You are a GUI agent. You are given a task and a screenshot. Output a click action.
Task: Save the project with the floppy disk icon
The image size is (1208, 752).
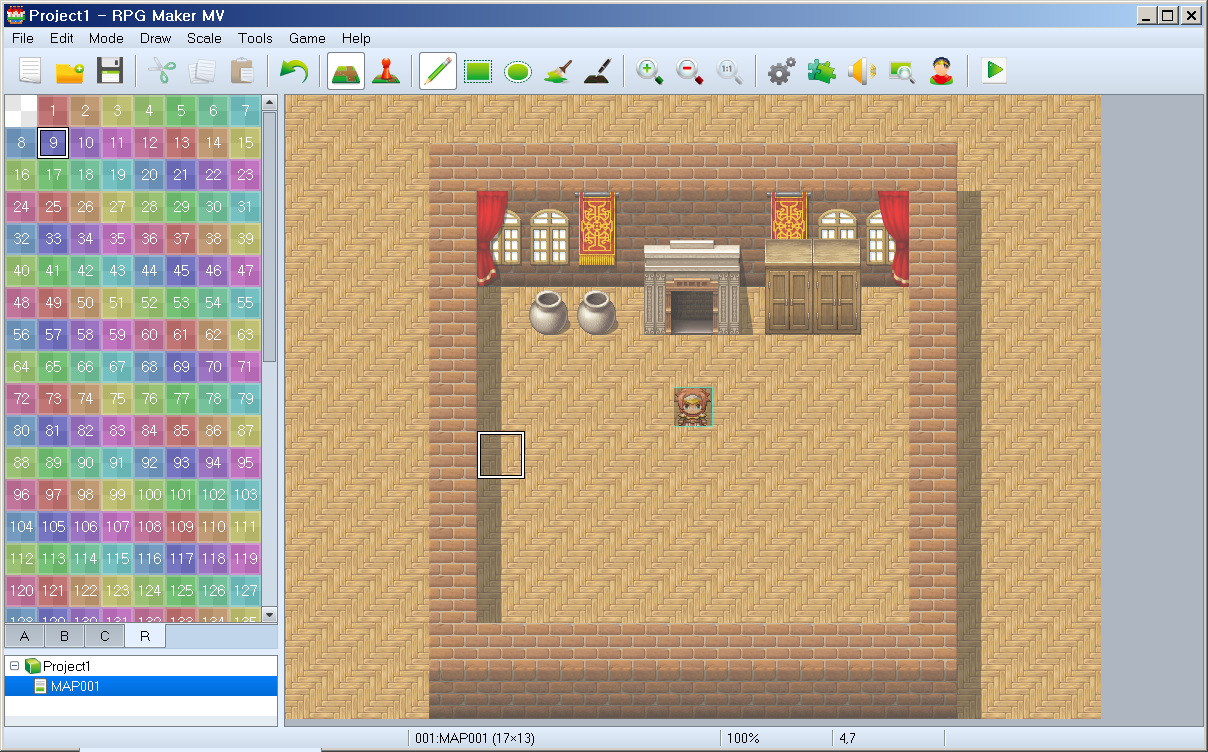click(109, 71)
